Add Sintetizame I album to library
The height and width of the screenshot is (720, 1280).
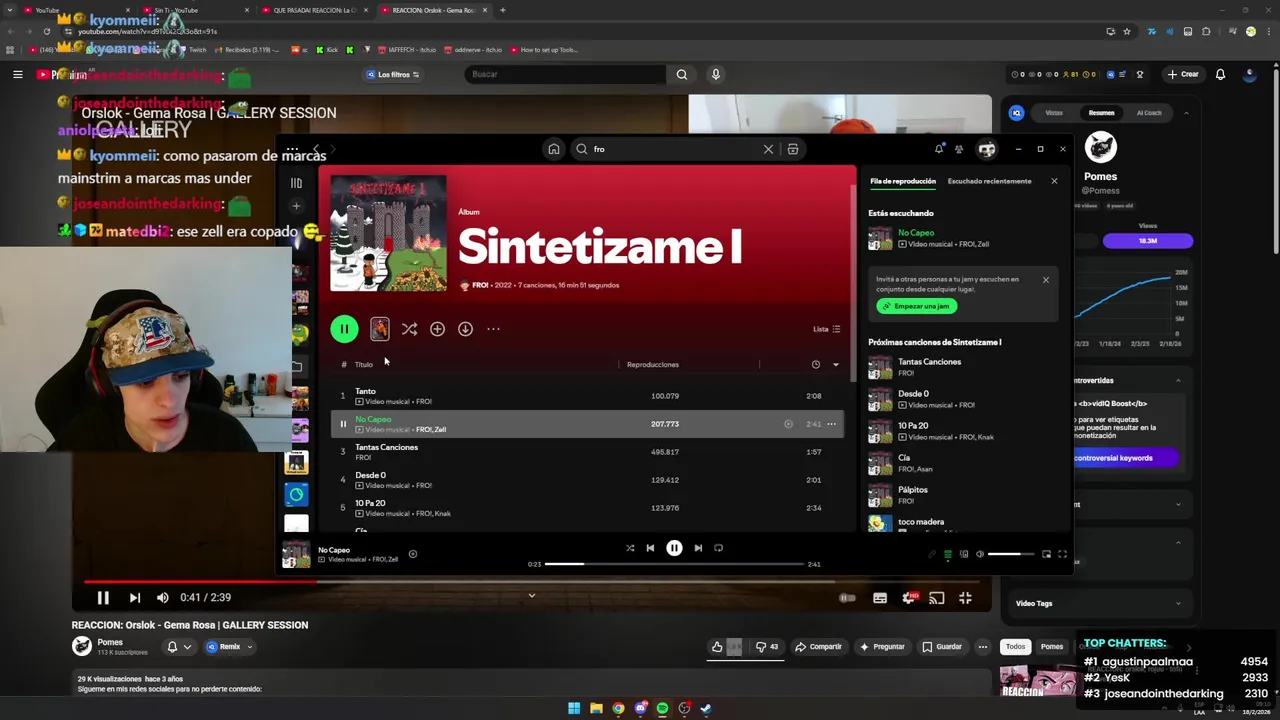[x=437, y=329]
